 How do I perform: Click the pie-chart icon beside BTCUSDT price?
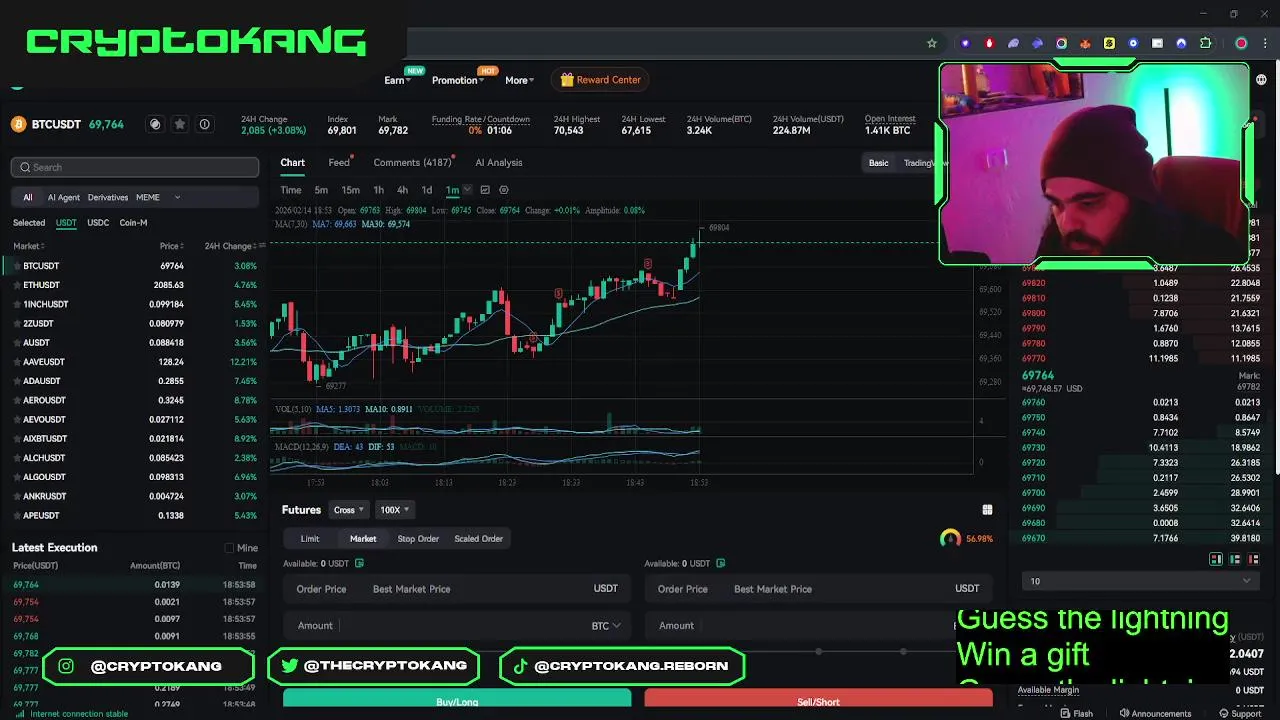[155, 124]
